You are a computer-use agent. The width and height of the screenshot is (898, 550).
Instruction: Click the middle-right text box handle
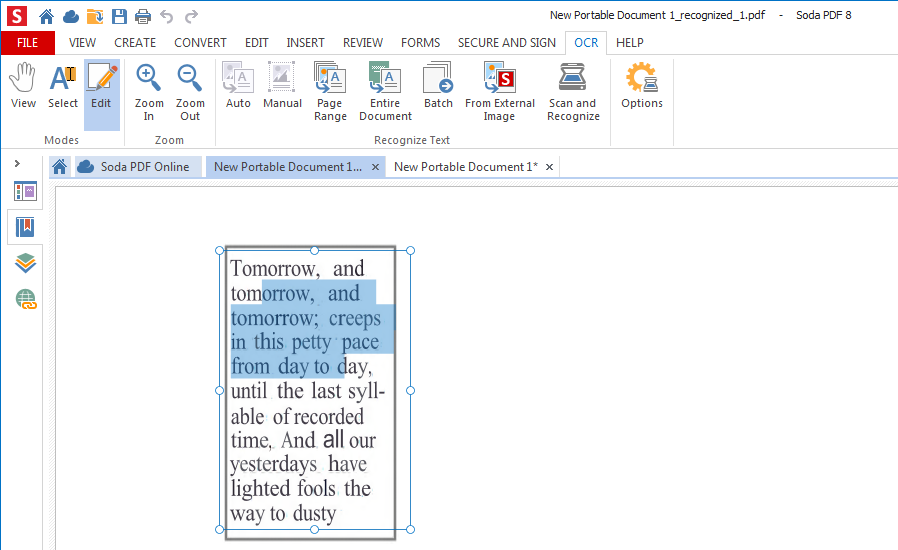(x=410, y=390)
